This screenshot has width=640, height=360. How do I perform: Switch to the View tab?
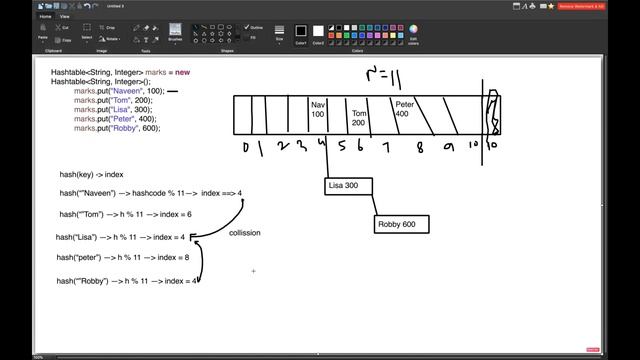(64, 17)
